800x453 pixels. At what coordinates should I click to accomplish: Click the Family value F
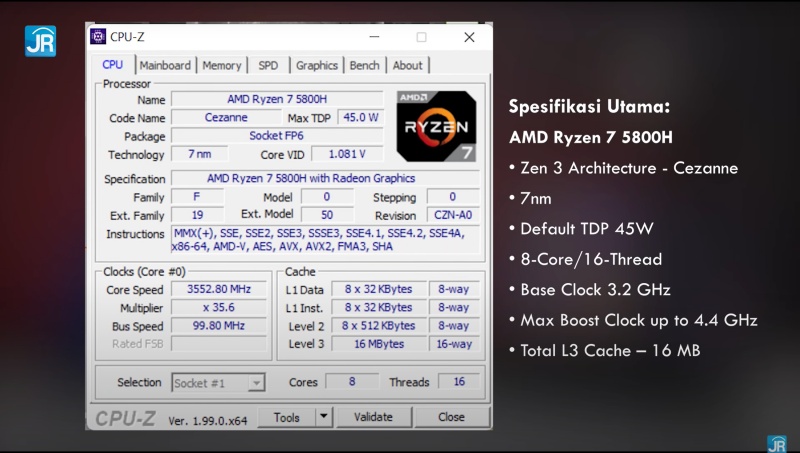click(197, 197)
